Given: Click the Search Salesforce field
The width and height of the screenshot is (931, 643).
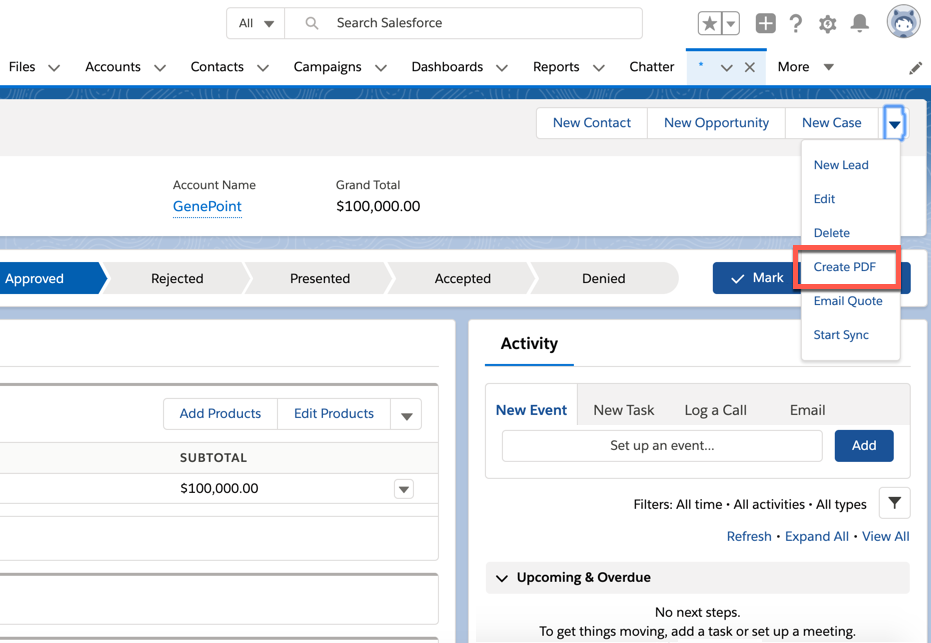Looking at the screenshot, I should (x=464, y=23).
